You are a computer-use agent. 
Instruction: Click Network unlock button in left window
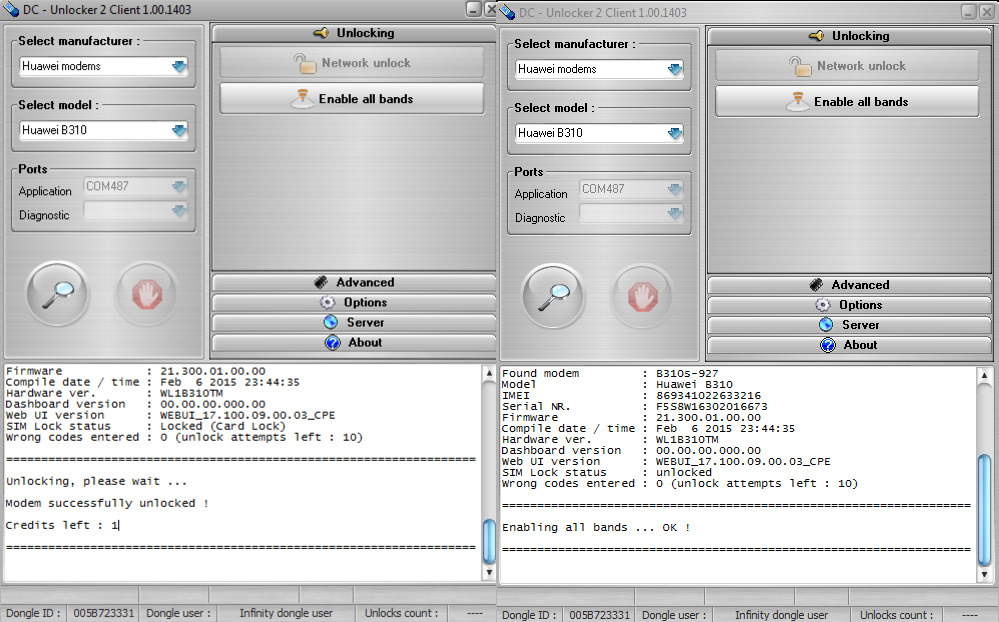(x=352, y=63)
